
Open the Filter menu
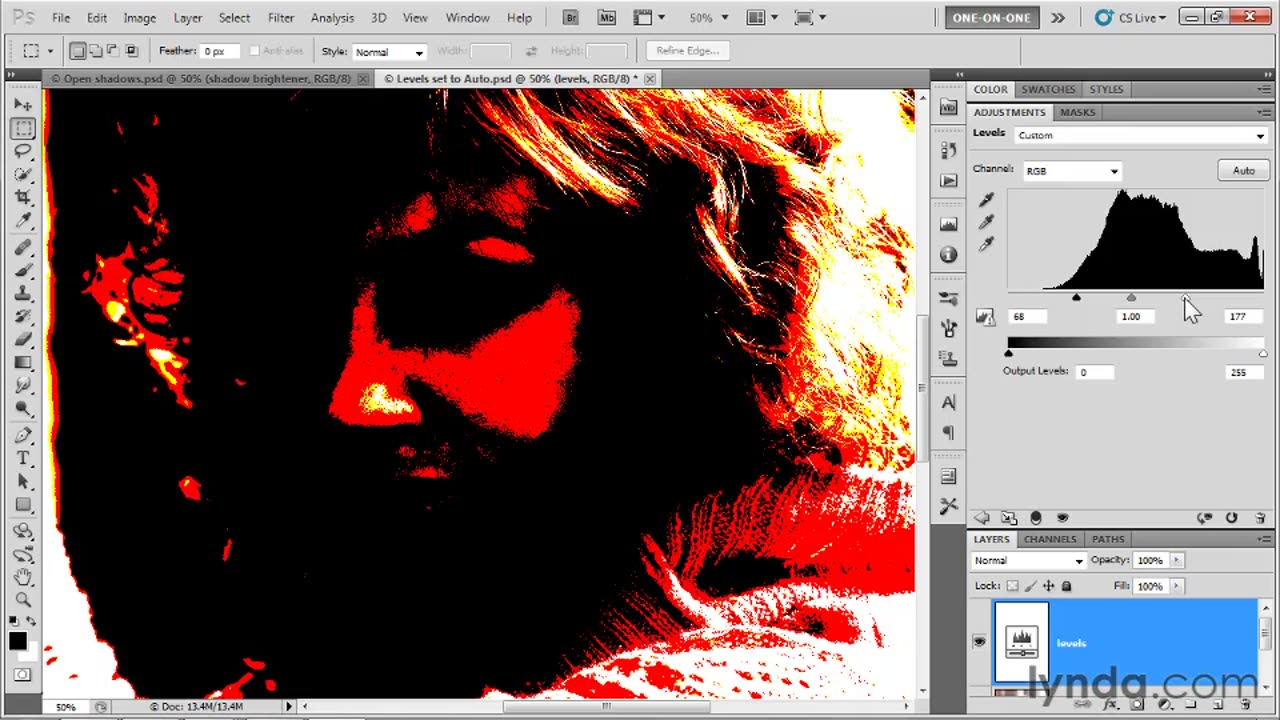click(280, 18)
